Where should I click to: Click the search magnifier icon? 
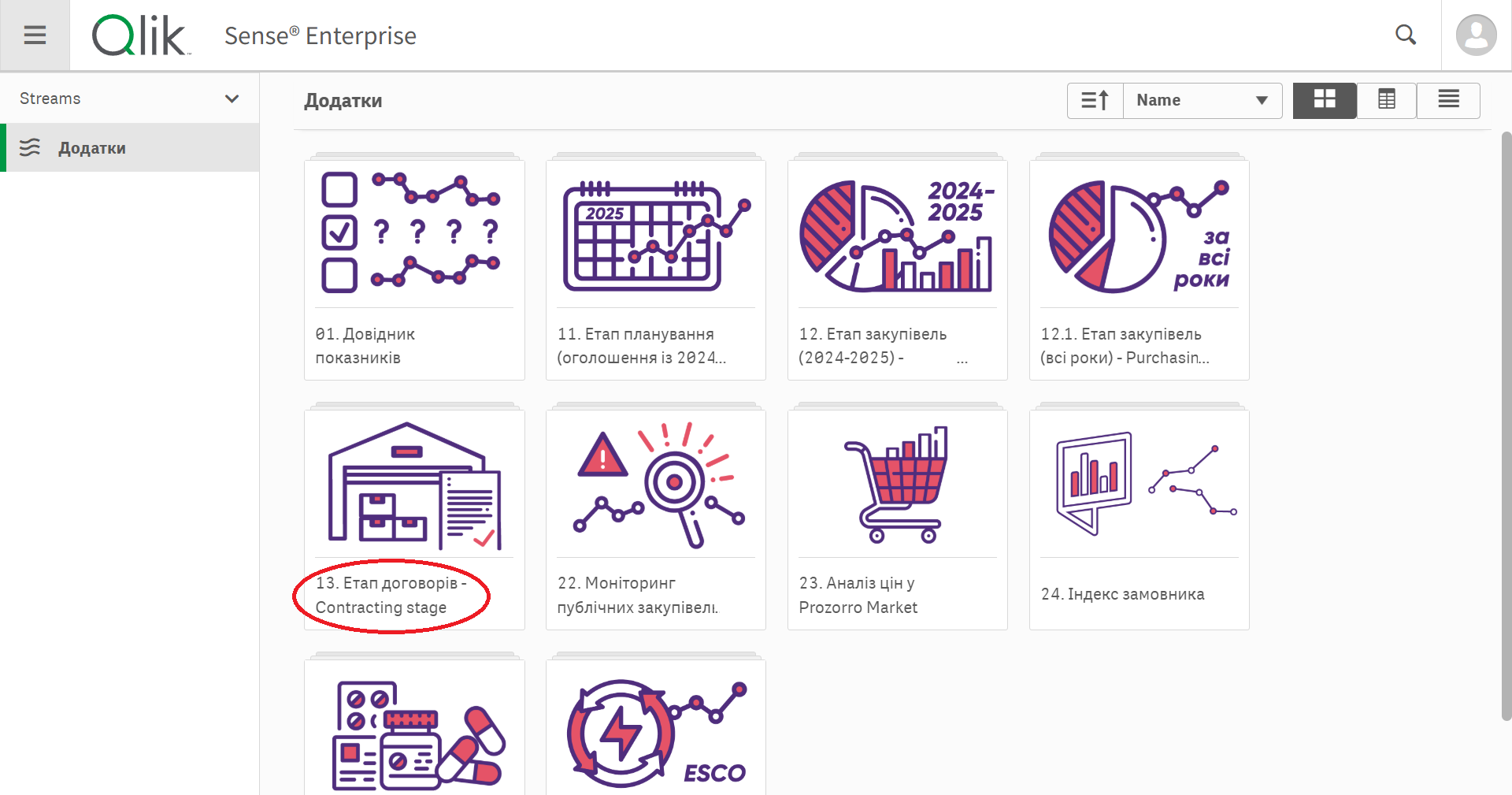click(x=1406, y=35)
